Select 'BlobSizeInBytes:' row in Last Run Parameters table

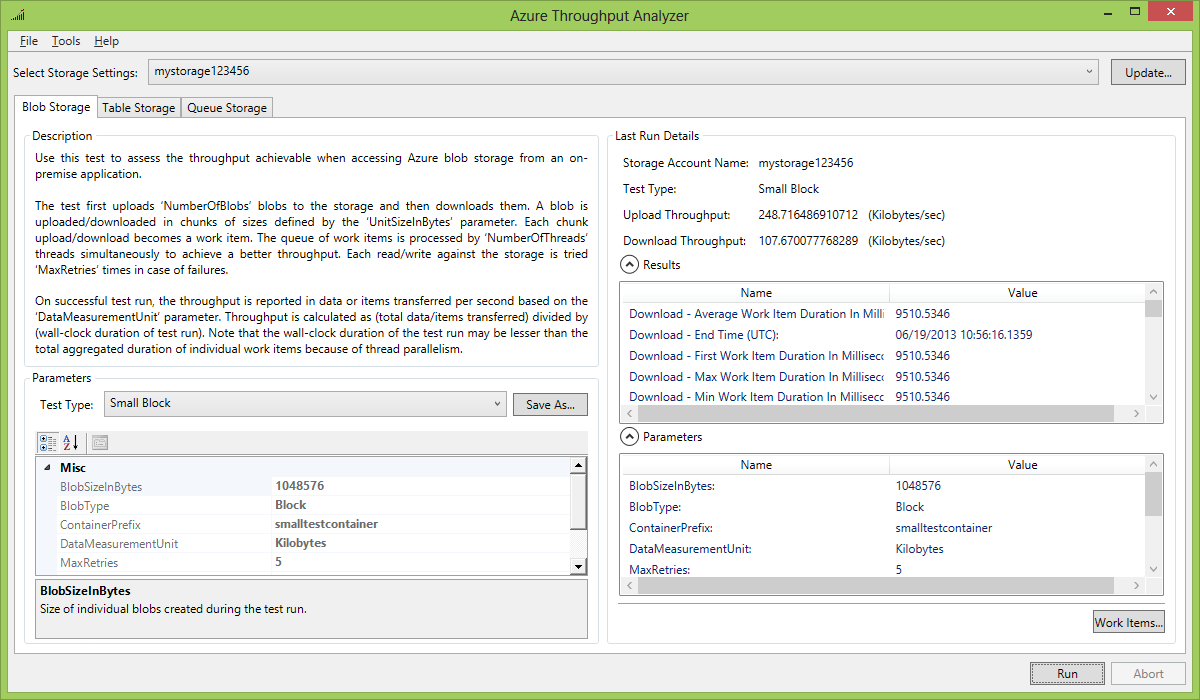tap(883, 486)
